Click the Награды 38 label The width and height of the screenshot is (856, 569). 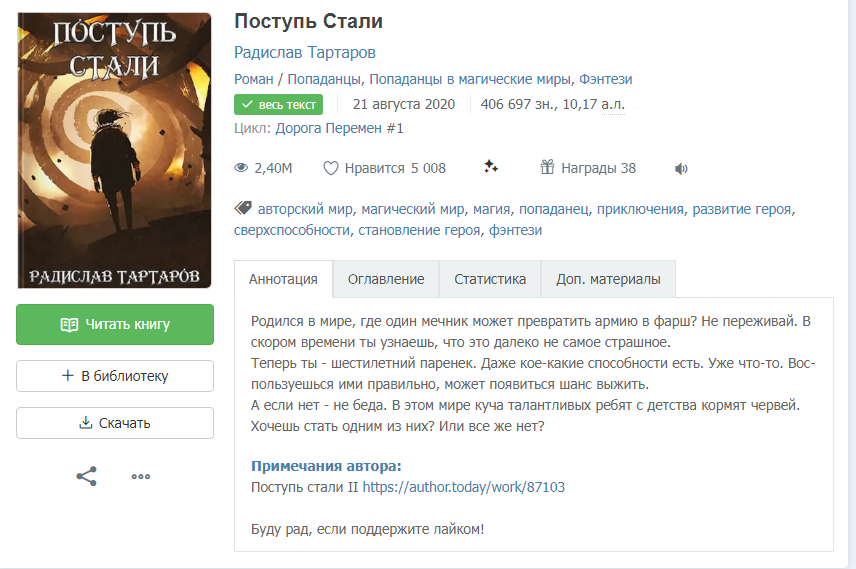(598, 168)
